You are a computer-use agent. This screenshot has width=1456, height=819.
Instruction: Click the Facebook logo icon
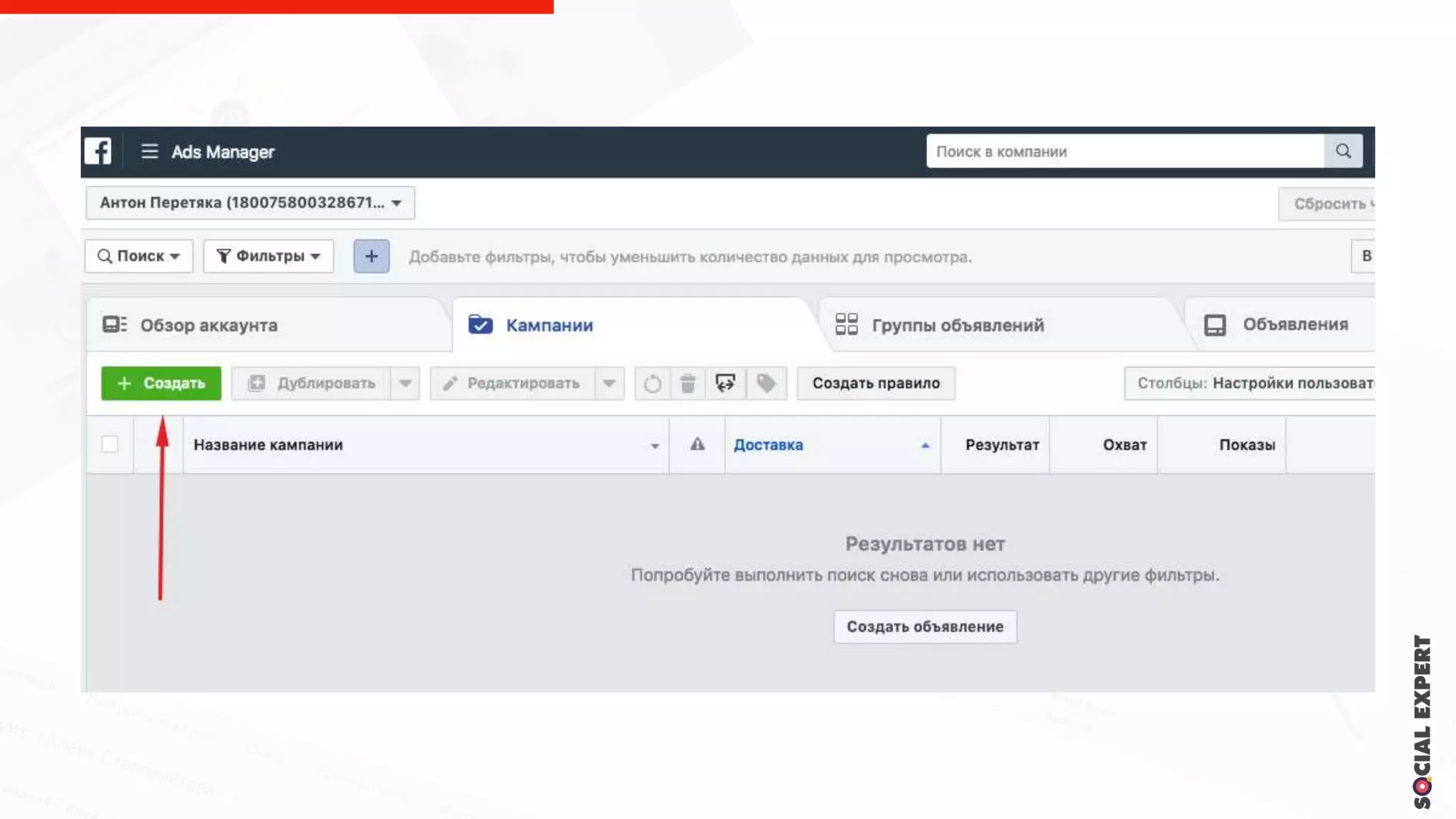[x=98, y=151]
